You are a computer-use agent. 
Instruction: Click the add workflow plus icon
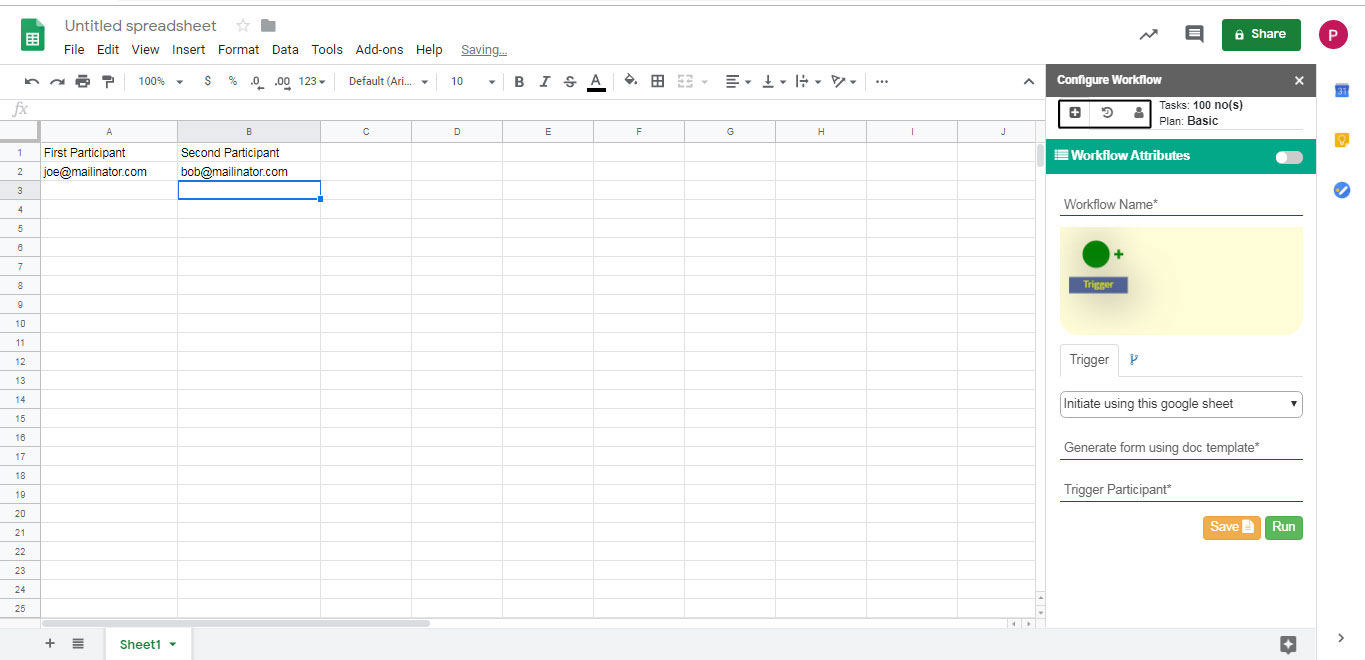tap(1075, 113)
